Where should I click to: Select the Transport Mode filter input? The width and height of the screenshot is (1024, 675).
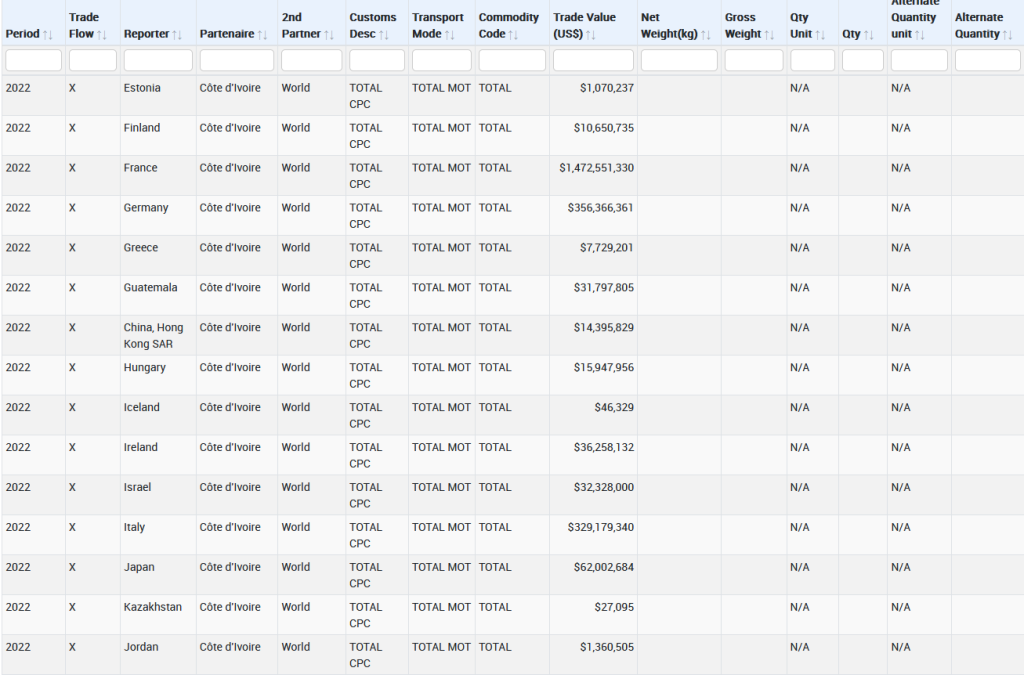tap(441, 60)
